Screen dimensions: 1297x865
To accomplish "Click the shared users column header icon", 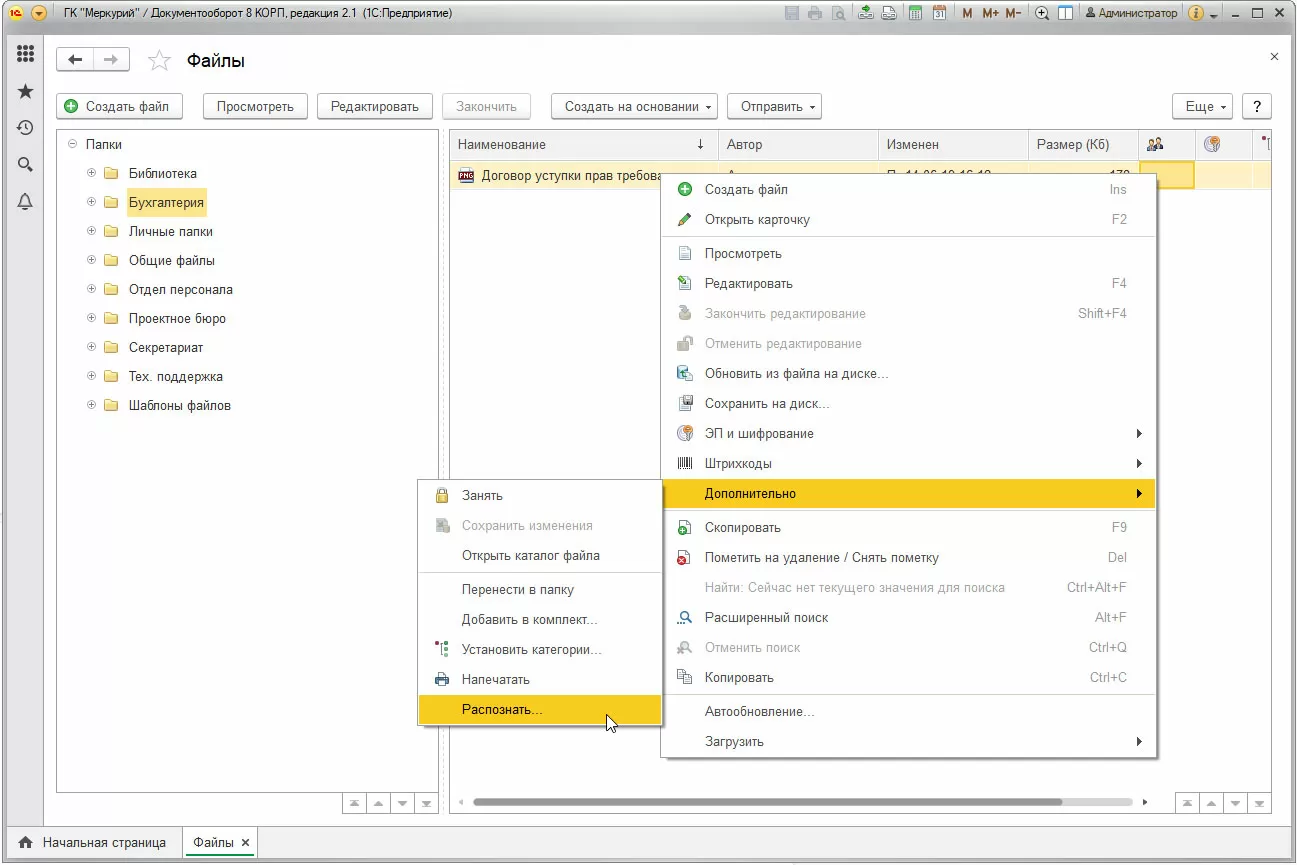I will click(x=1154, y=144).
